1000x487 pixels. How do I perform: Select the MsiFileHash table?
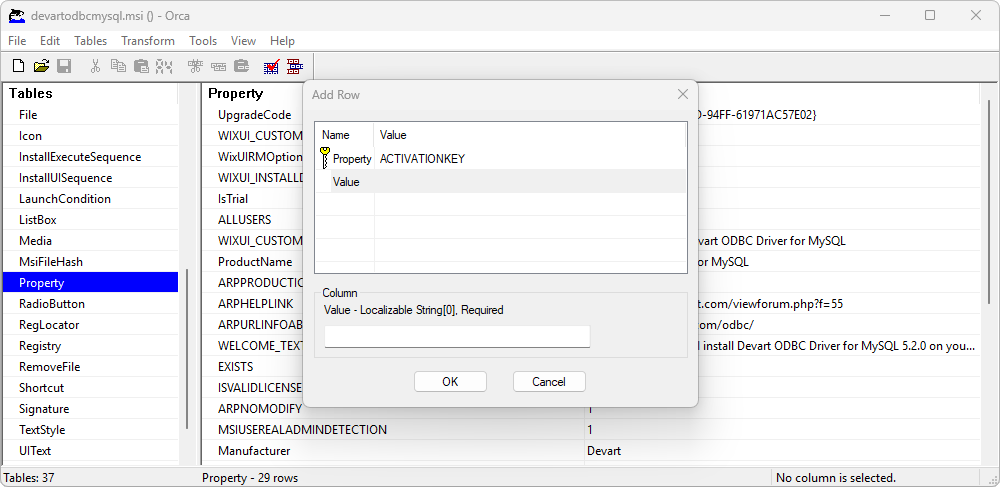91,262
